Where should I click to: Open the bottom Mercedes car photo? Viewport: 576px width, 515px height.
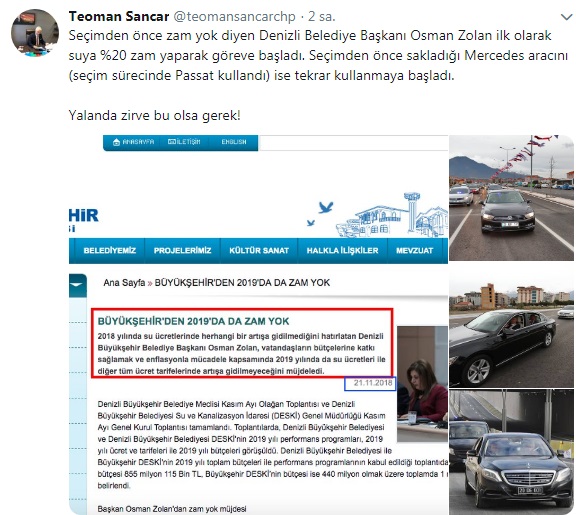click(511, 452)
